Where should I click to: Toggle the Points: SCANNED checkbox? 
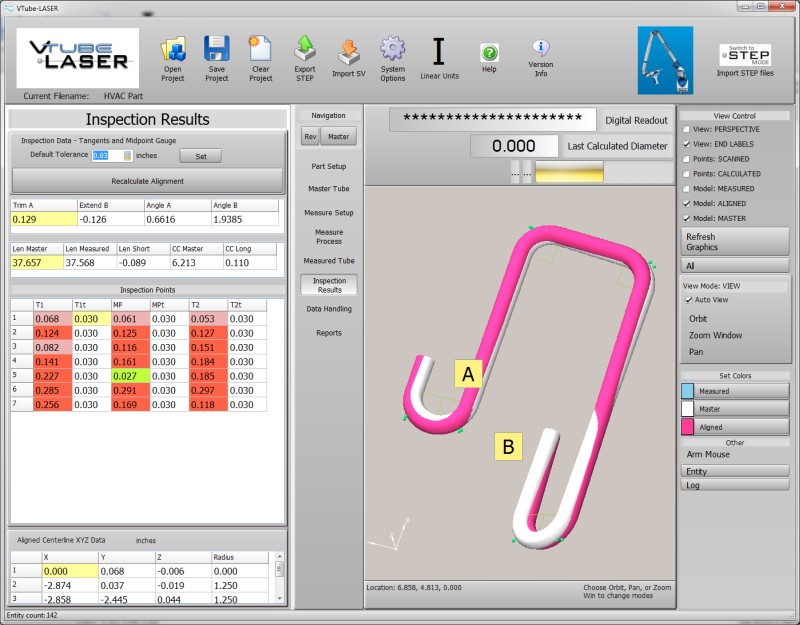[x=686, y=159]
